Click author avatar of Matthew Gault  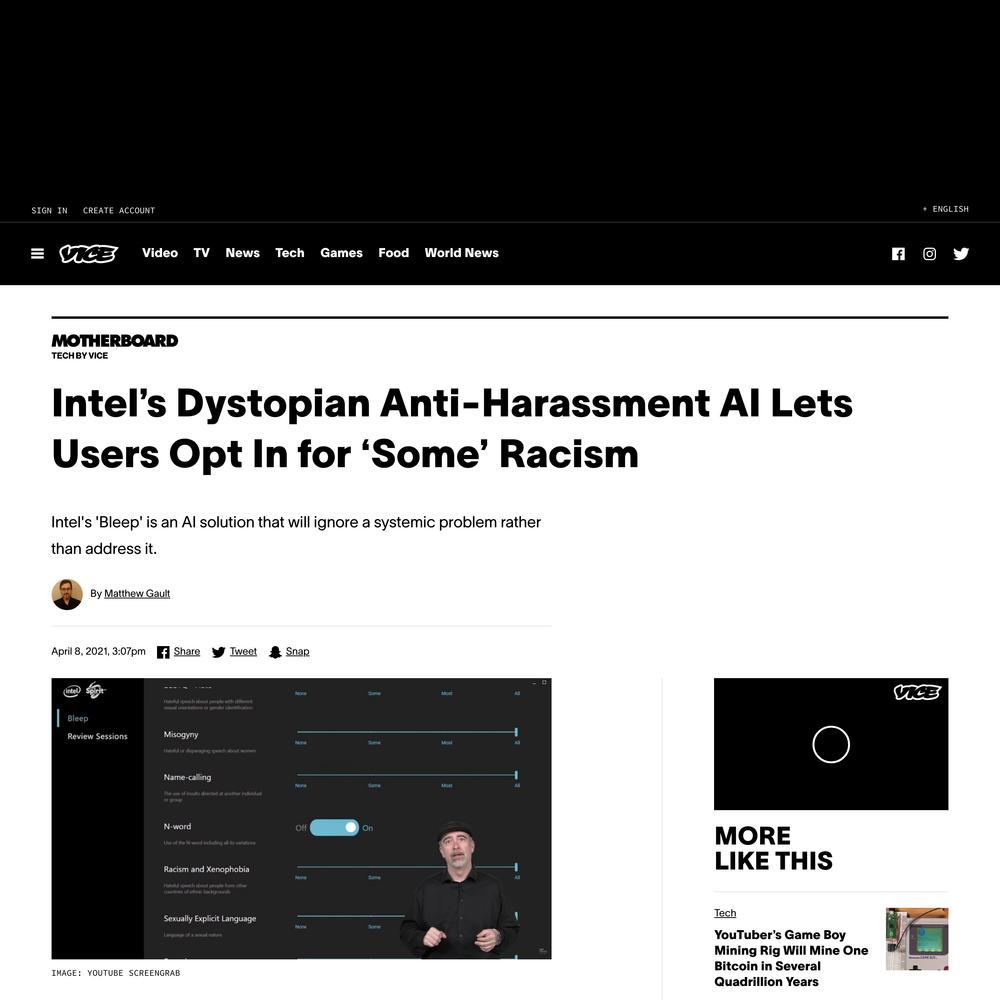click(67, 594)
